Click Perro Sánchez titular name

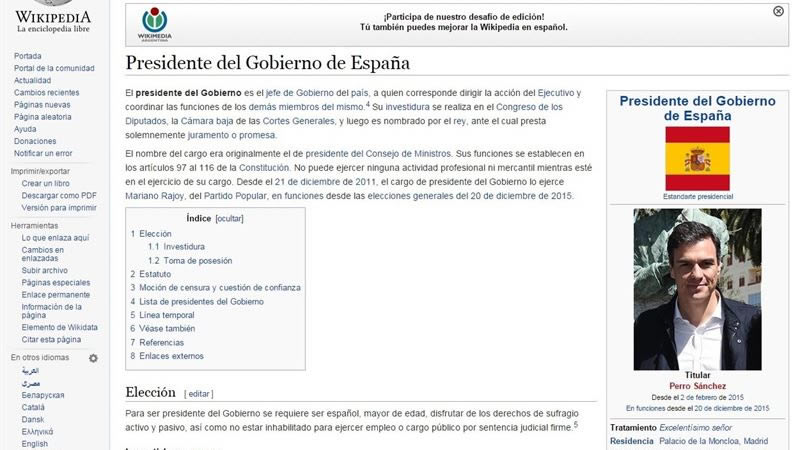pyautogui.click(x=697, y=386)
